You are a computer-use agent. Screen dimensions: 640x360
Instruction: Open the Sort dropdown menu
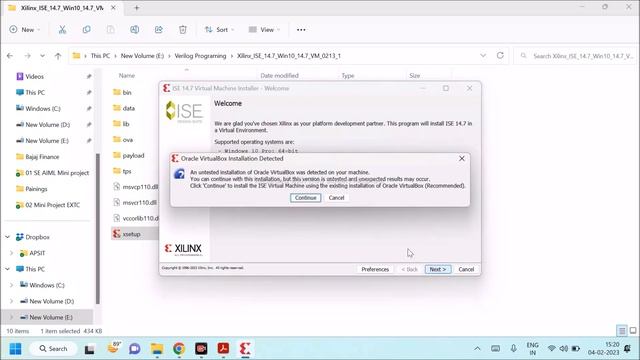[x=219, y=29]
